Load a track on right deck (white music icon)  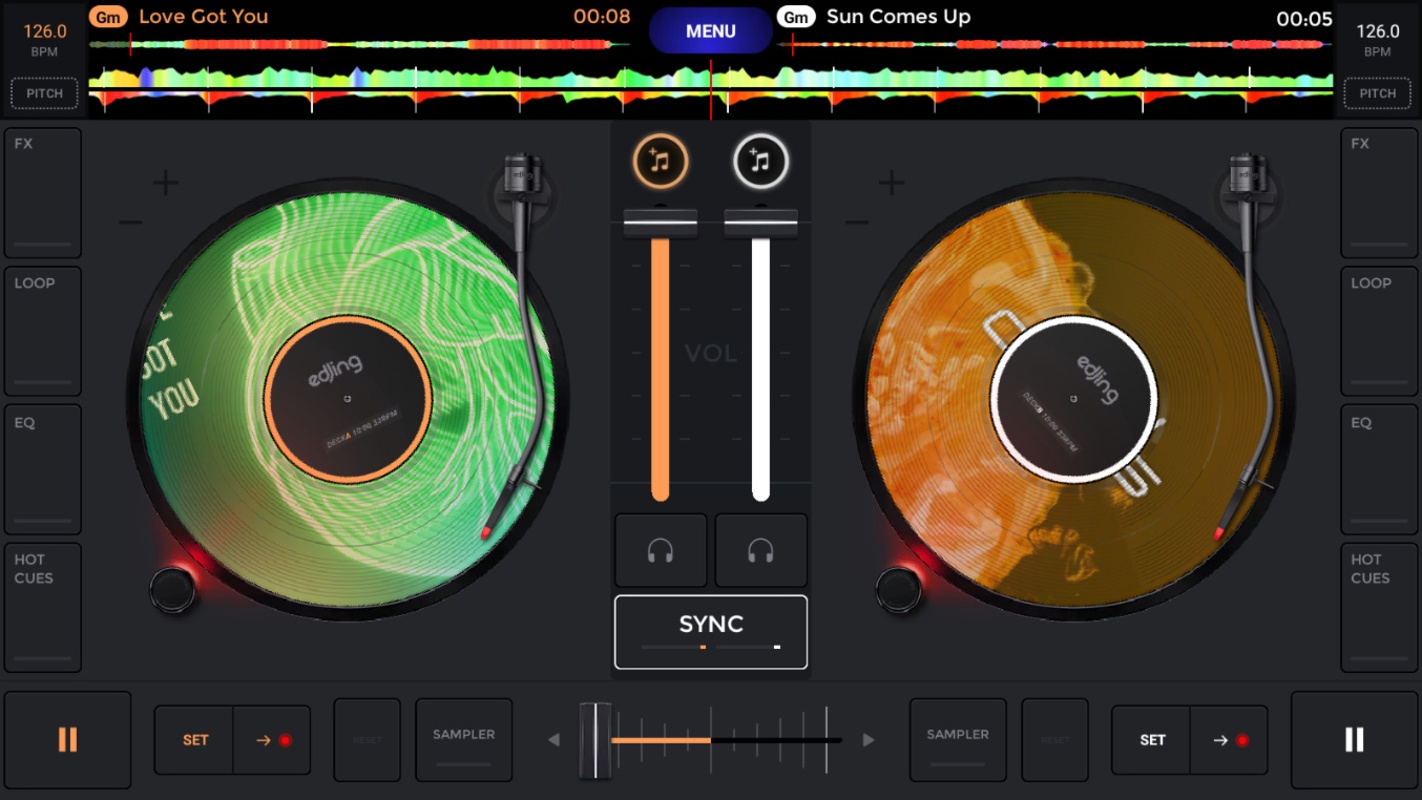point(761,161)
